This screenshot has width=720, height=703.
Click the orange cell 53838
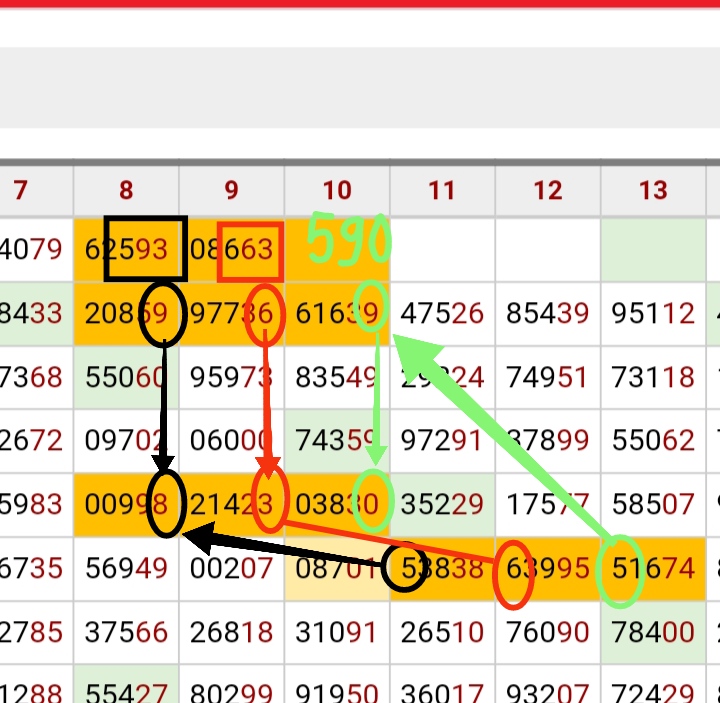click(442, 568)
